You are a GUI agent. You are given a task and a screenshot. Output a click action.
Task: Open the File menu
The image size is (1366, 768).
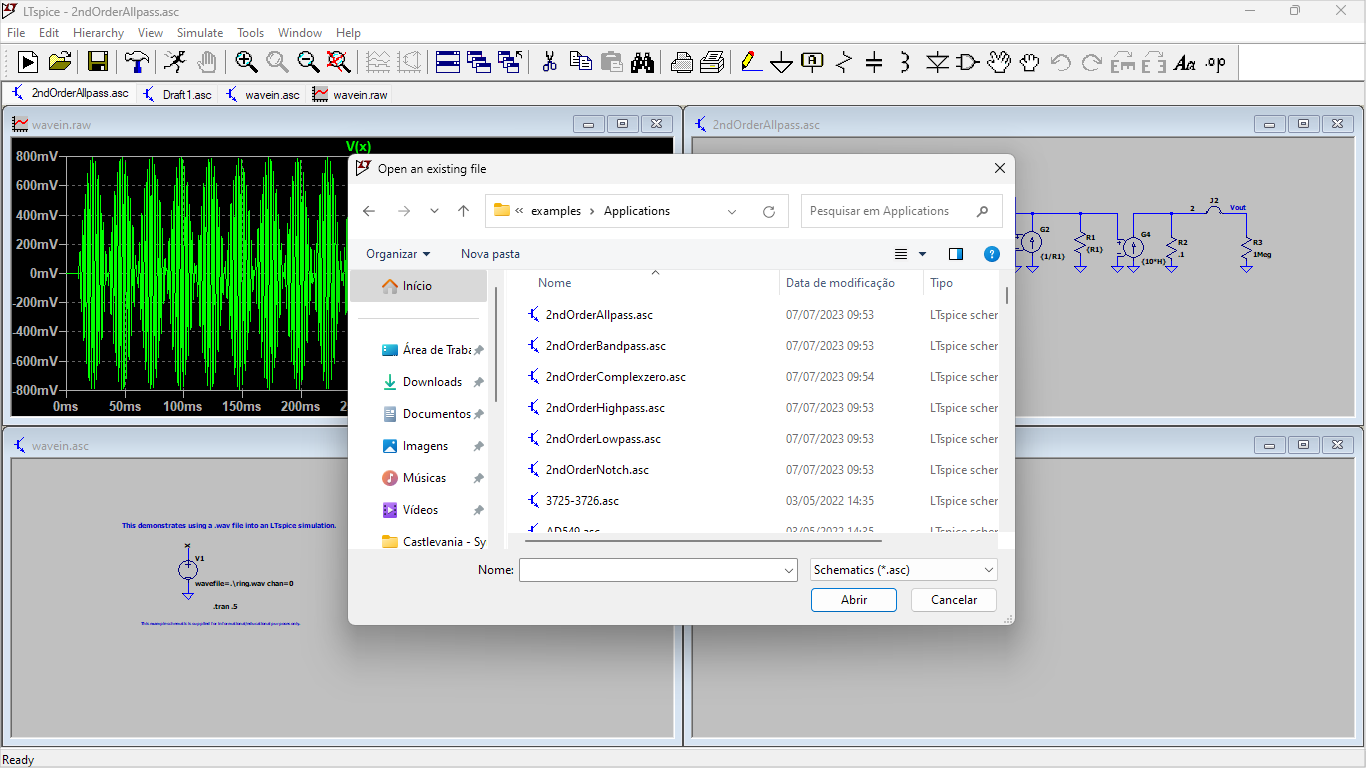click(x=16, y=33)
